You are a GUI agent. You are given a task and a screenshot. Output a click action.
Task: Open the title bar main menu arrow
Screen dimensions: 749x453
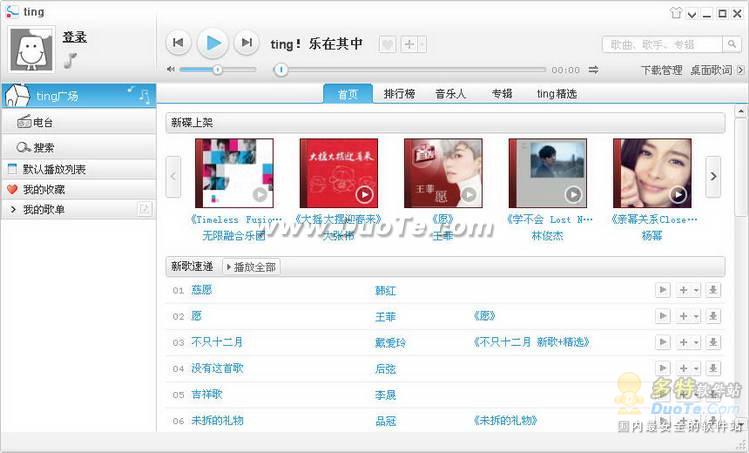click(691, 13)
